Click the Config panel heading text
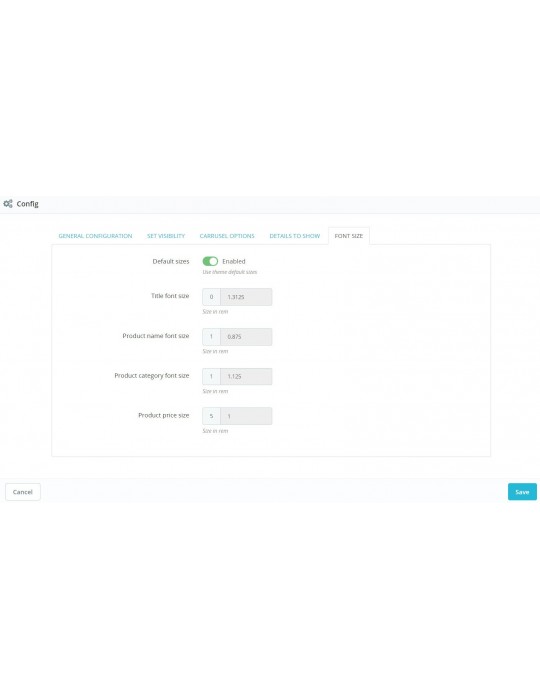 point(28,204)
